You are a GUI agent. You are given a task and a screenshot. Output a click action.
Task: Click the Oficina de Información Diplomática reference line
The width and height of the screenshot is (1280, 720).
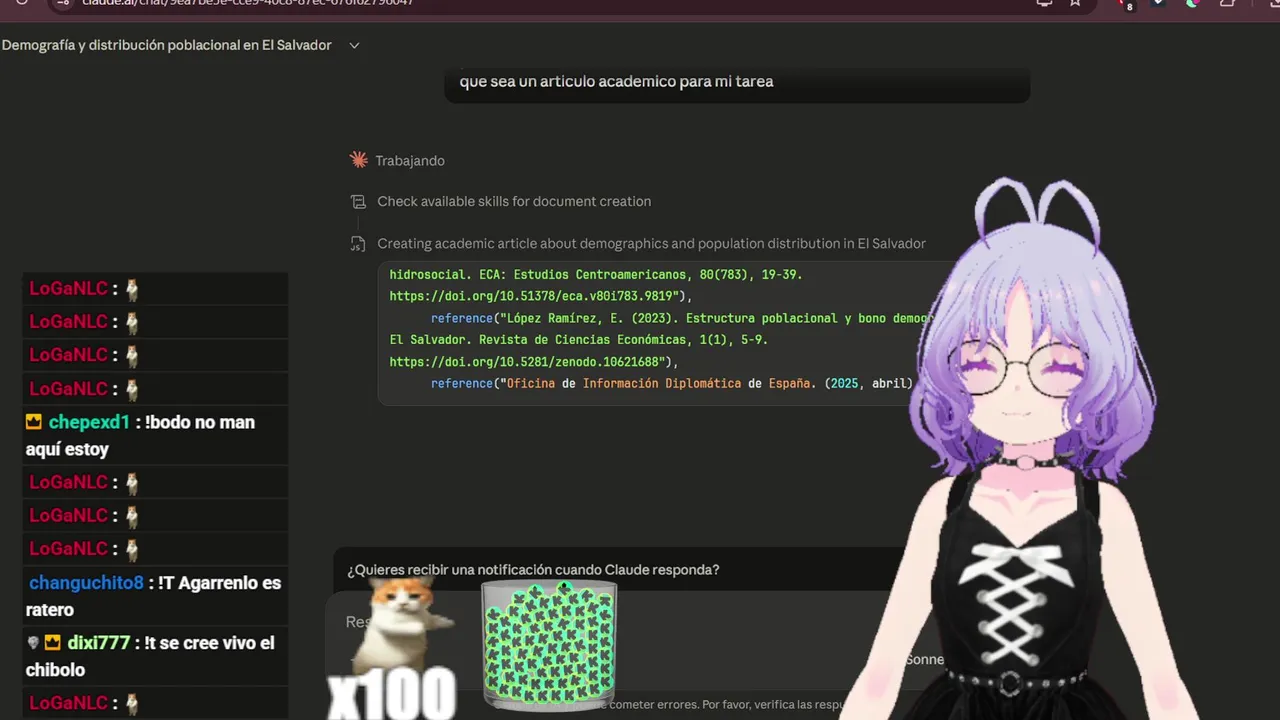click(674, 384)
